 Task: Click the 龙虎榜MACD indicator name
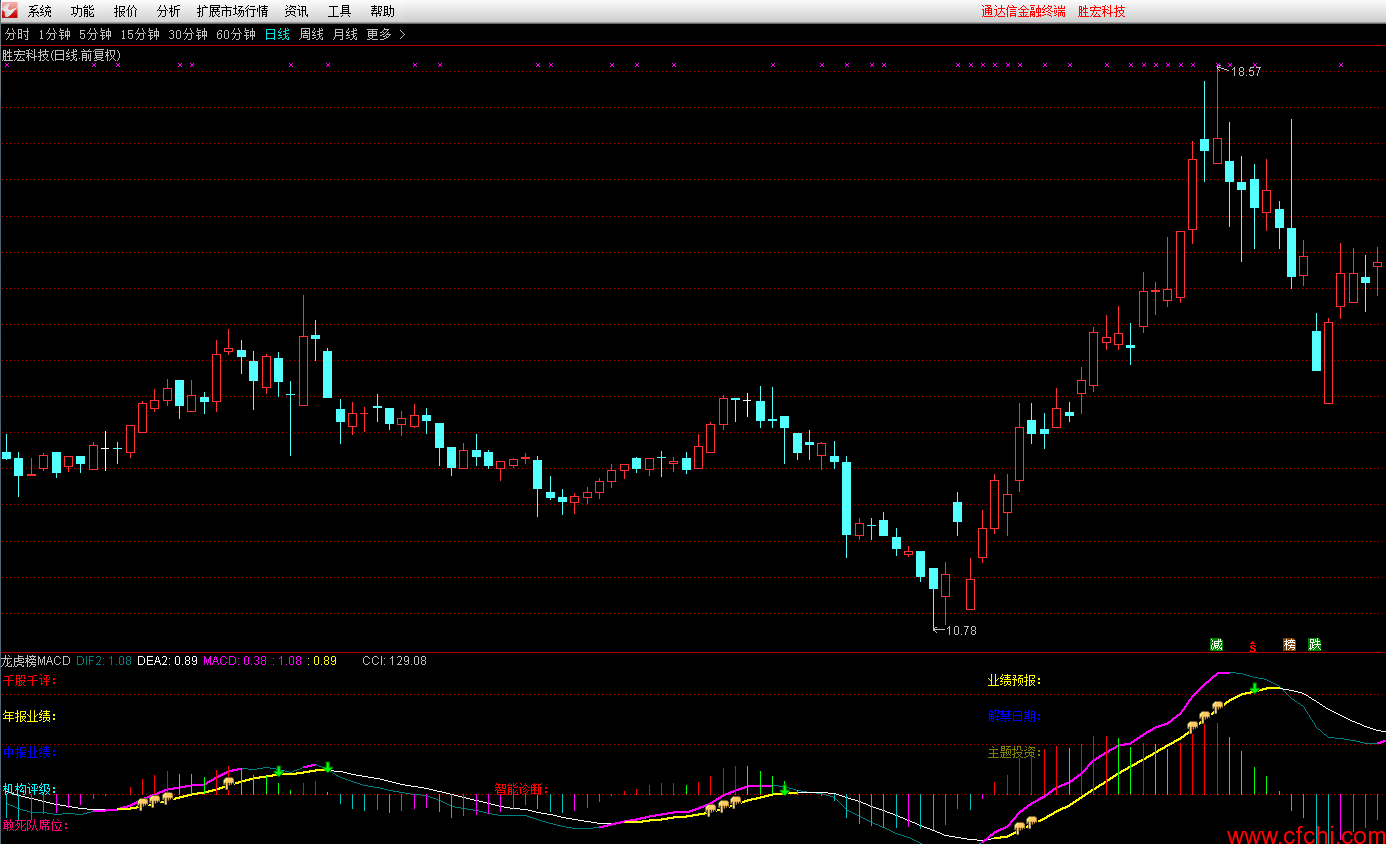(36, 661)
